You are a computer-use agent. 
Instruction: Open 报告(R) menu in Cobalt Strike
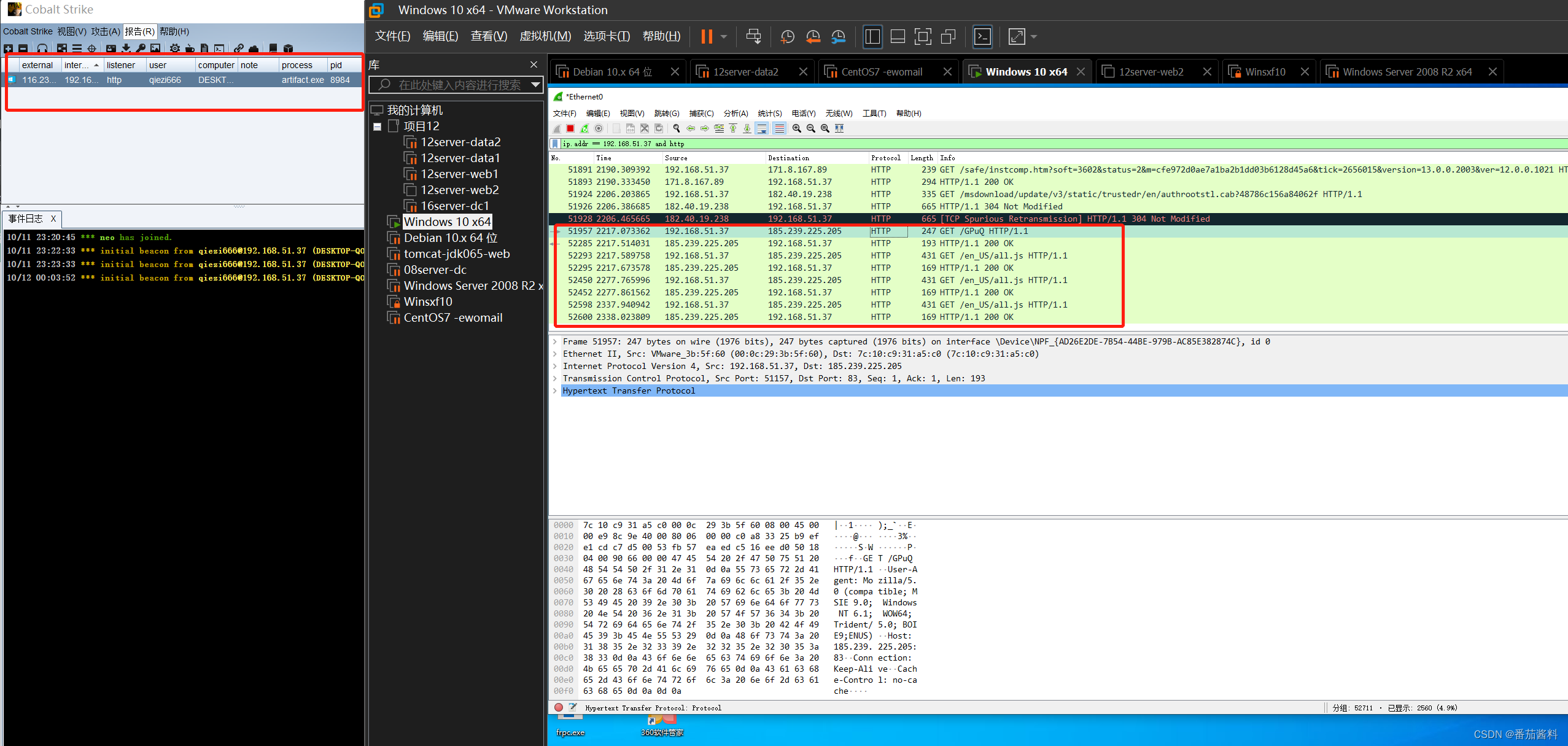pyautogui.click(x=139, y=31)
